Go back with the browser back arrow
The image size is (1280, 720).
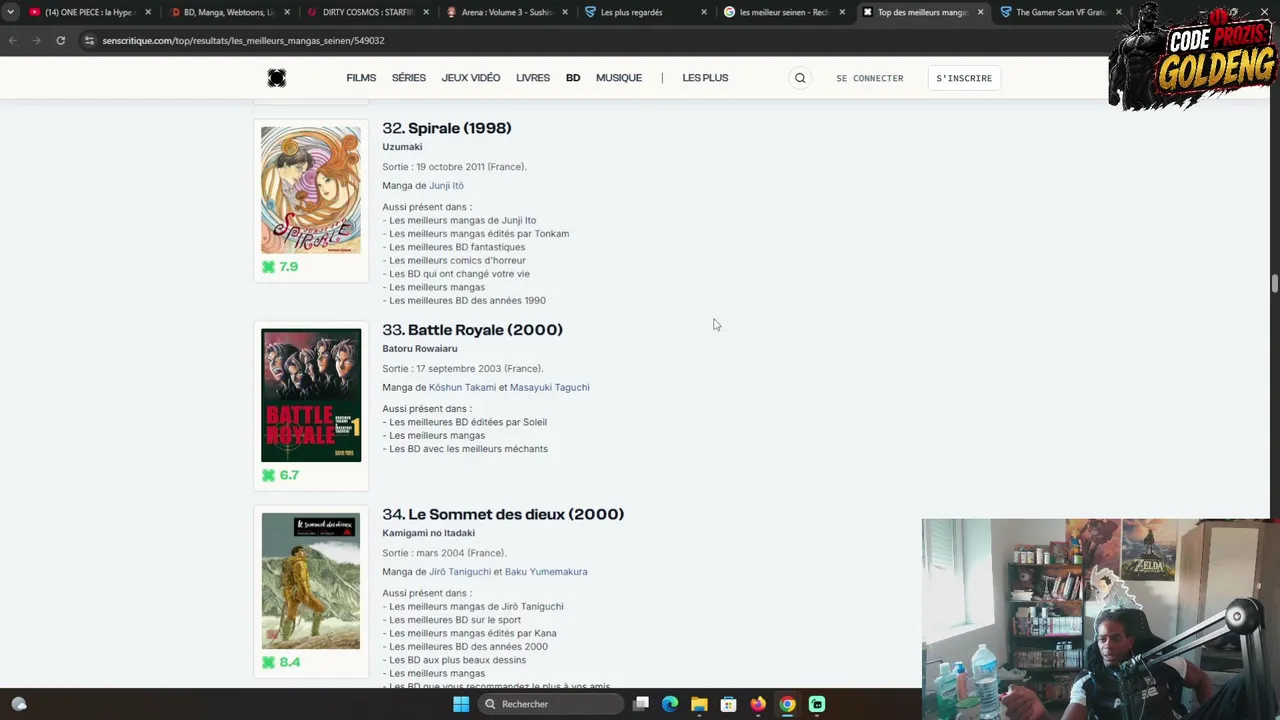coord(12,40)
